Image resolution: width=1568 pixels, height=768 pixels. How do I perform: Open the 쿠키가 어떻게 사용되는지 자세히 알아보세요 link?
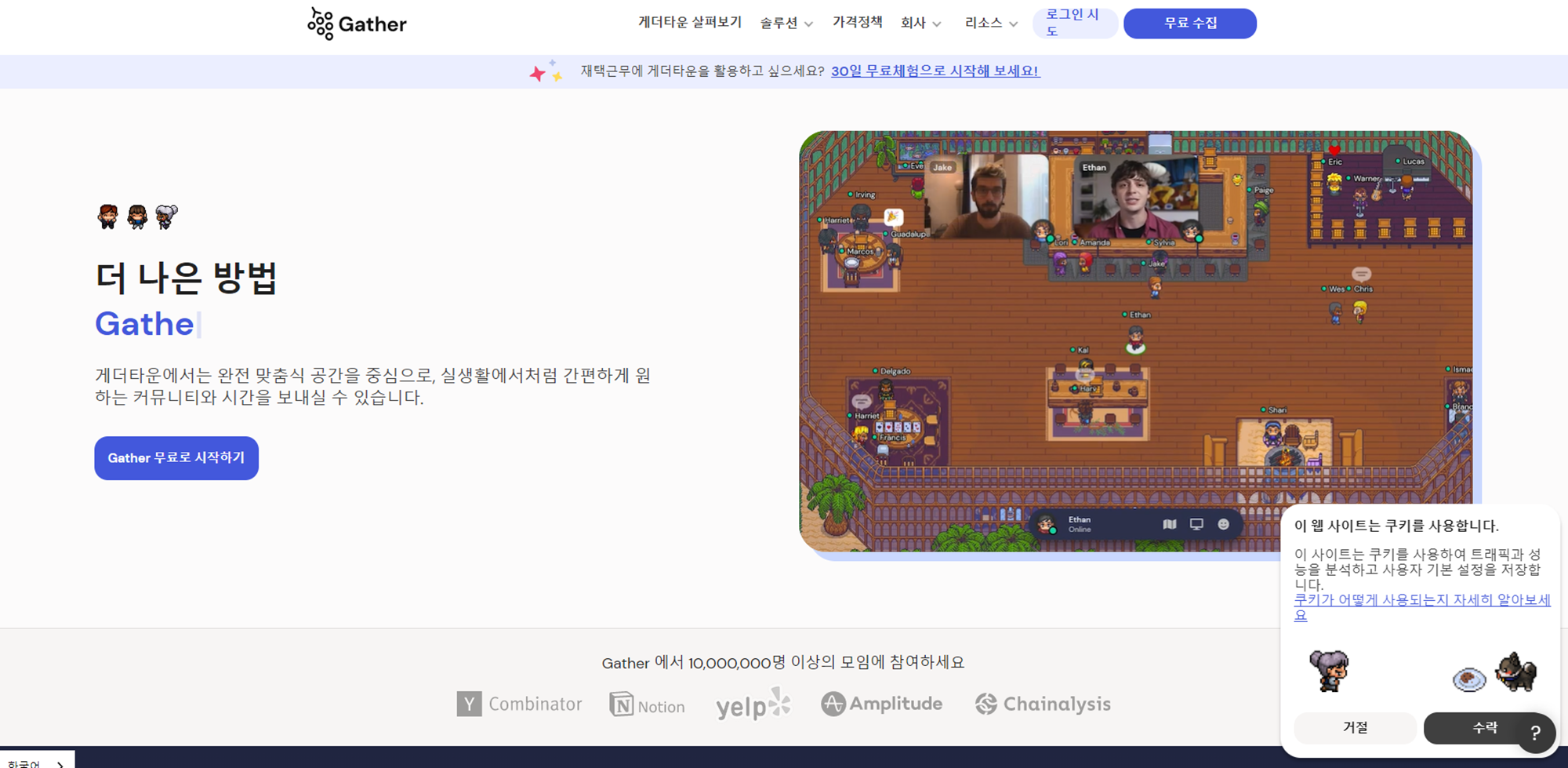[1421, 607]
